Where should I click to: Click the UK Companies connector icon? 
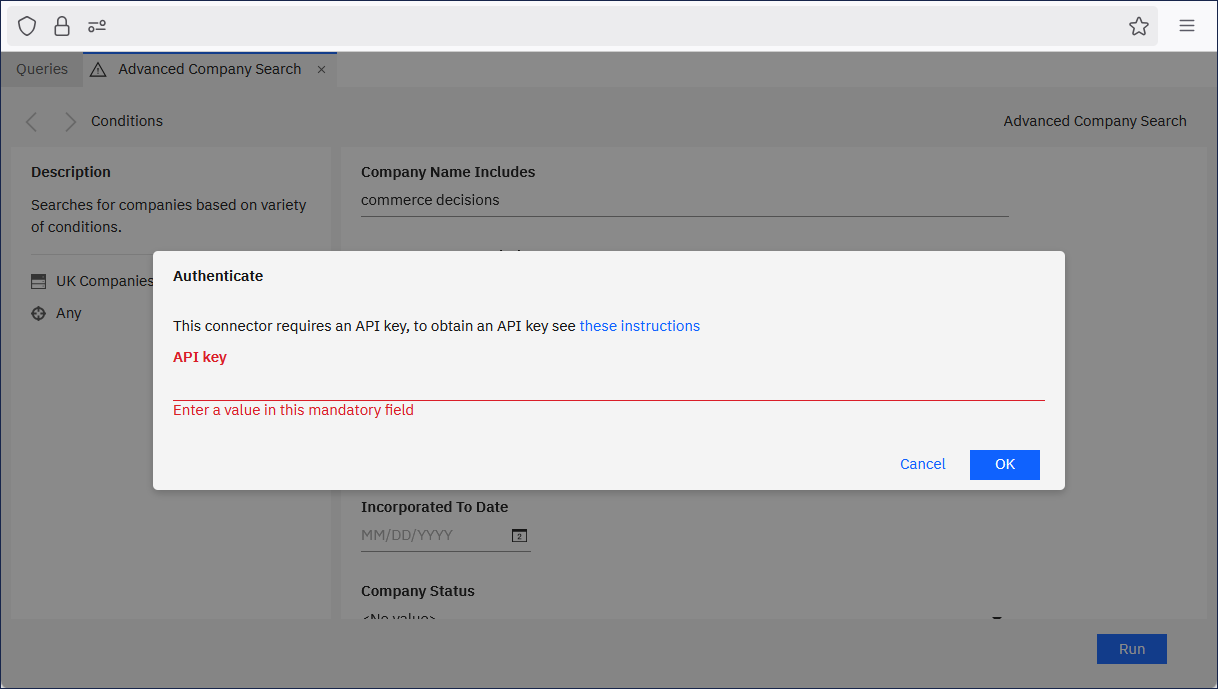[39, 282]
